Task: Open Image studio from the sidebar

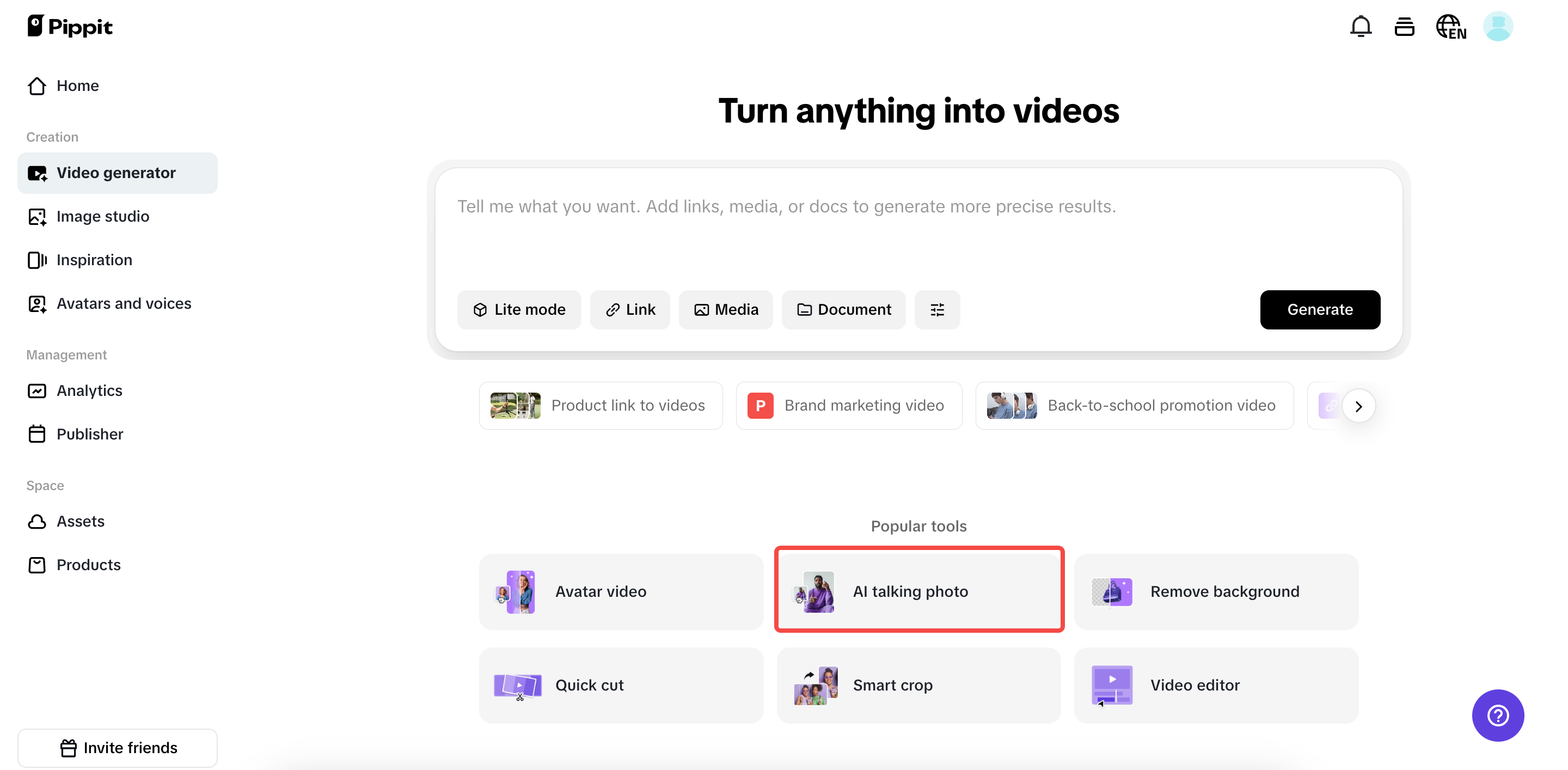Action: pyautogui.click(x=102, y=216)
